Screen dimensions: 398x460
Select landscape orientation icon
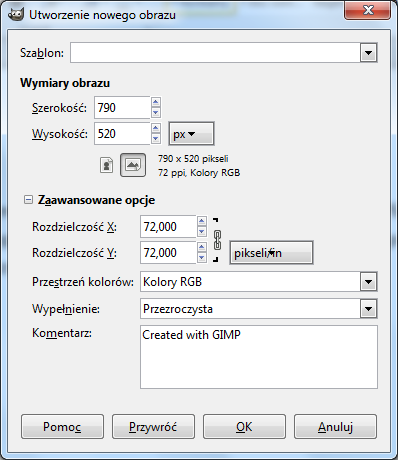(x=133, y=165)
